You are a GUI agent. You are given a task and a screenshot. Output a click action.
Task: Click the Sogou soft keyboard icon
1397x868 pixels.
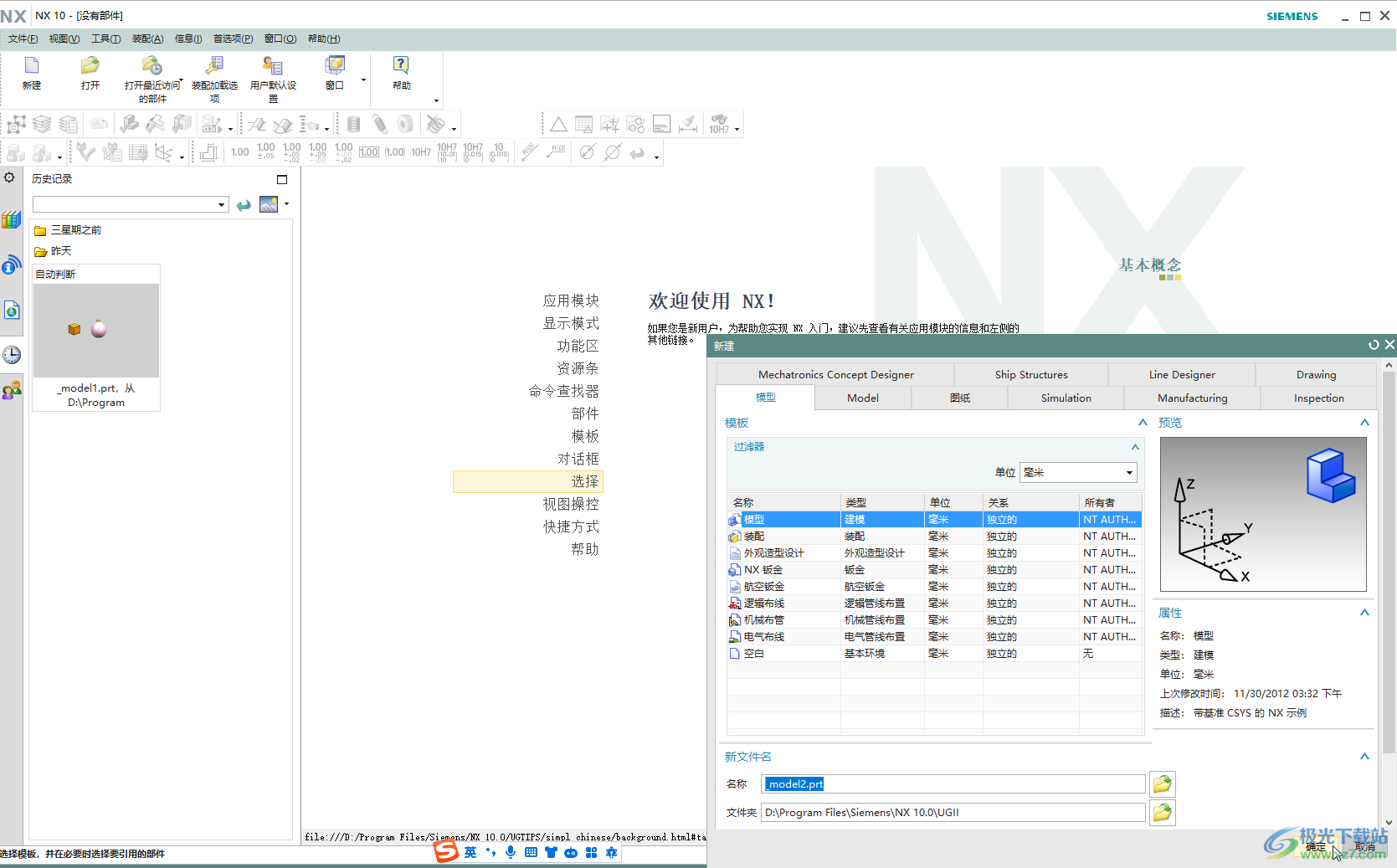531,852
